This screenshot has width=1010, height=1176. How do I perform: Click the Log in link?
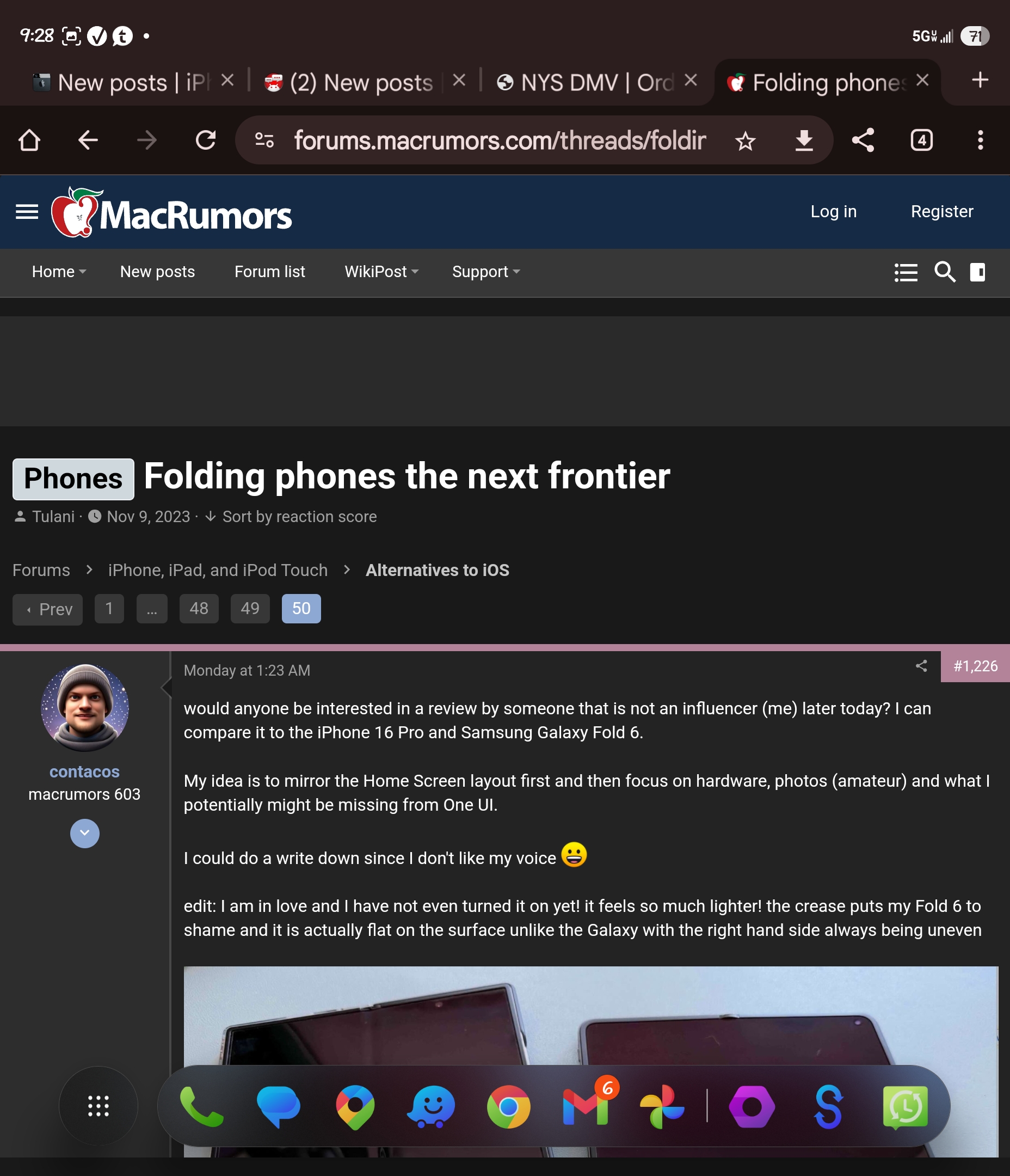[833, 212]
